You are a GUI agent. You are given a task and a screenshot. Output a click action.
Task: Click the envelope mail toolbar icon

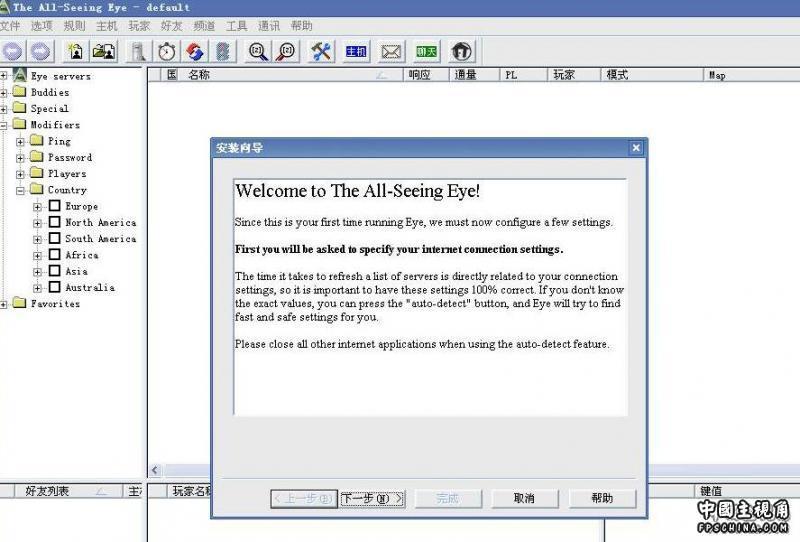(x=391, y=52)
